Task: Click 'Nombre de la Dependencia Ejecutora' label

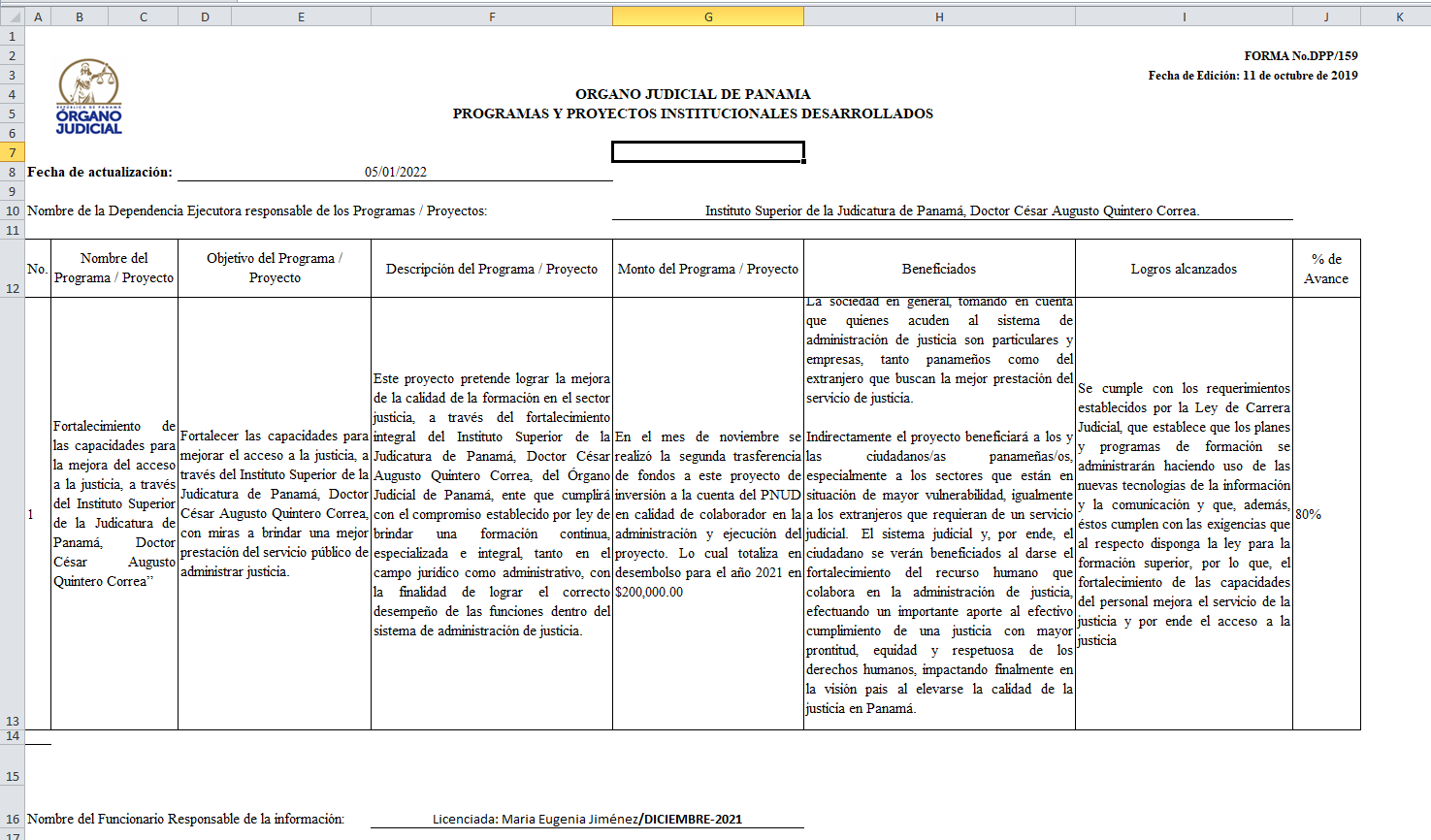Action: pos(257,210)
